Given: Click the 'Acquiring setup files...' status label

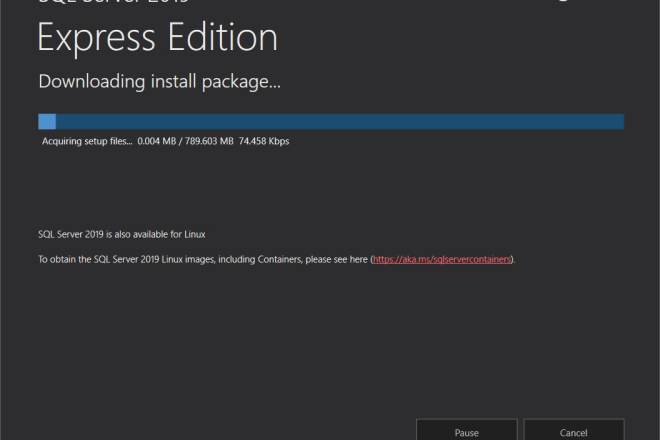Looking at the screenshot, I should [x=86, y=142].
